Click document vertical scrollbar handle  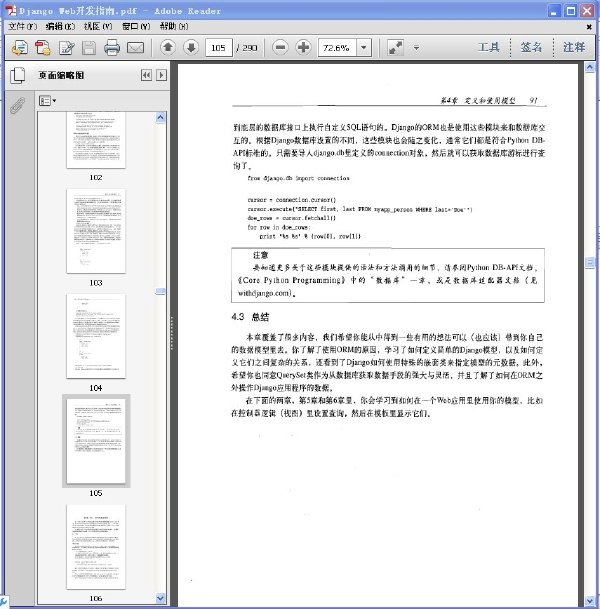point(590,263)
